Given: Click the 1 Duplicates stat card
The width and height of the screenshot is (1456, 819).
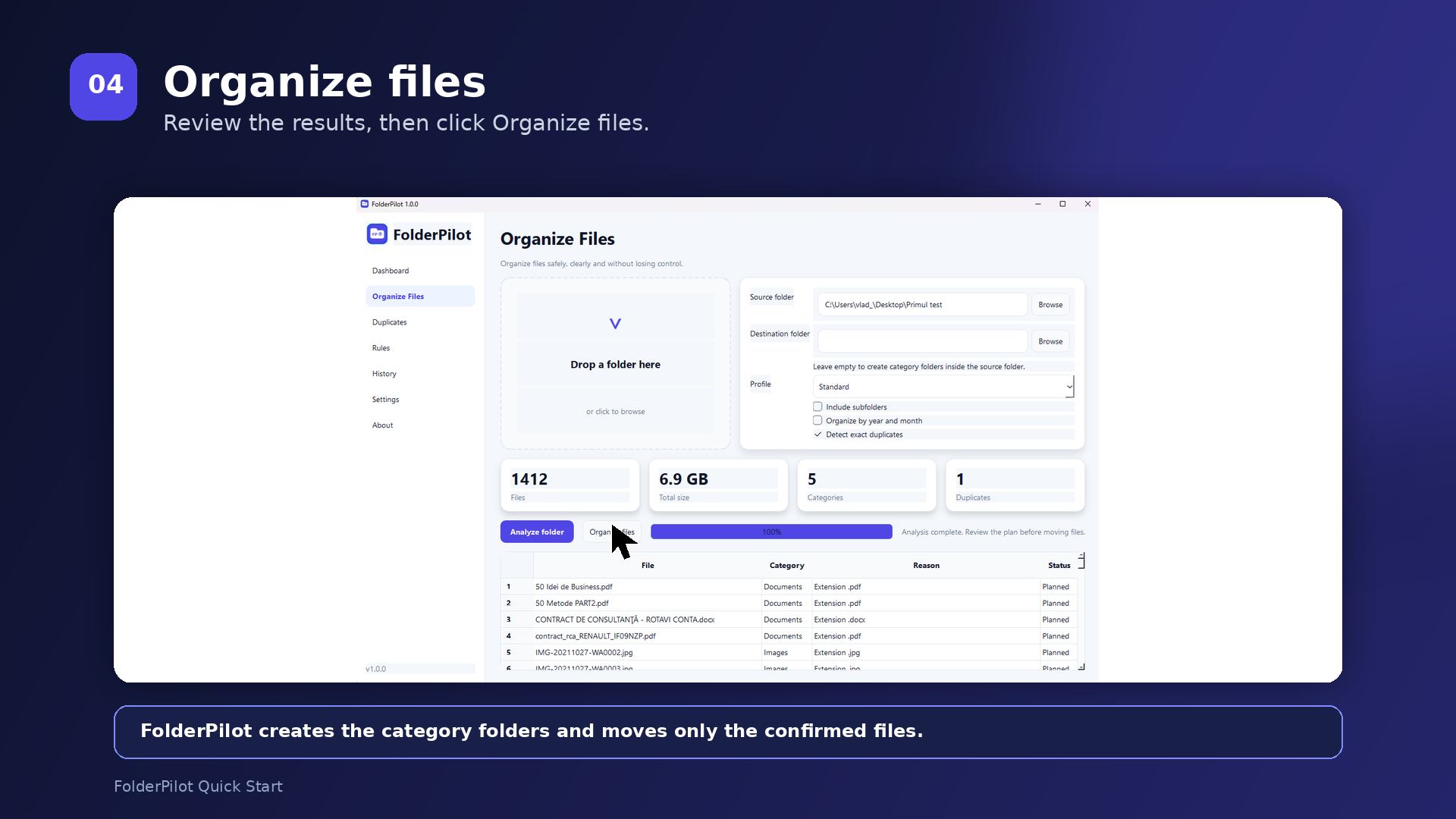Looking at the screenshot, I should click(x=1015, y=485).
